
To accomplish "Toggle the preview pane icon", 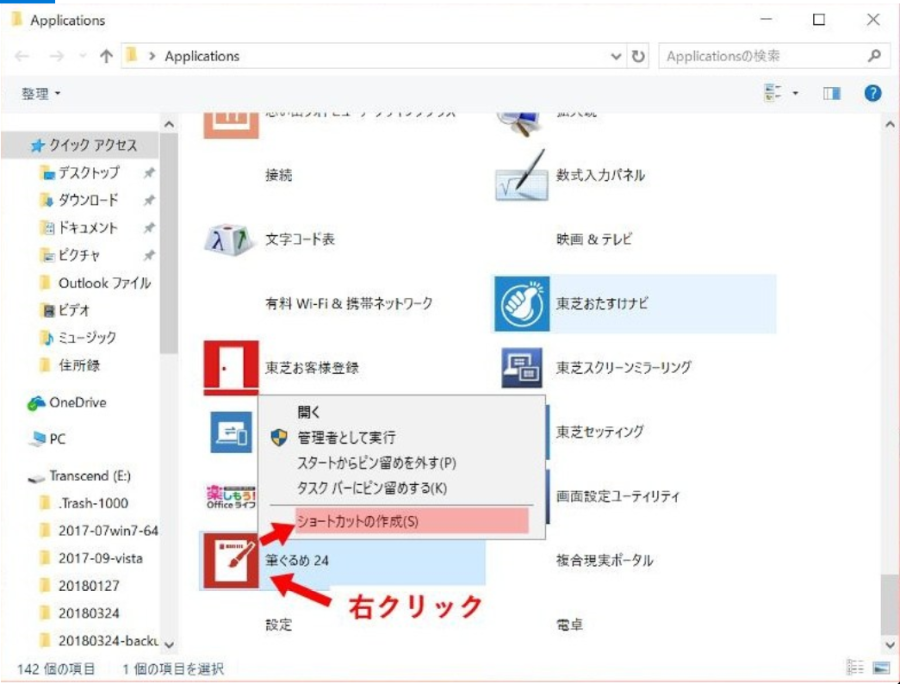I will (832, 93).
